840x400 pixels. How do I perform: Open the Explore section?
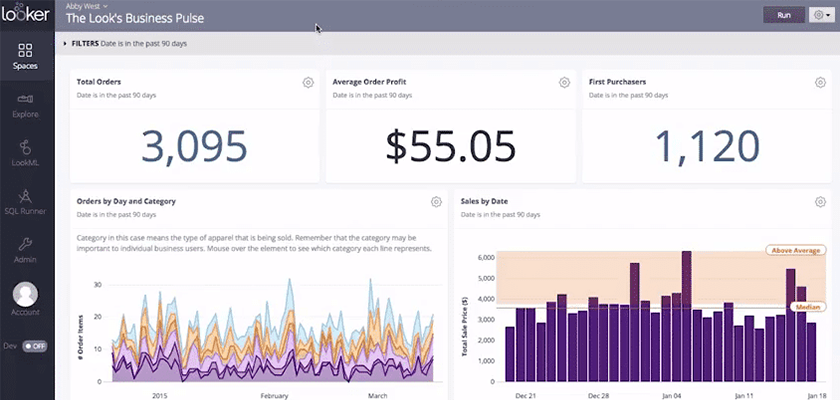[x=26, y=104]
